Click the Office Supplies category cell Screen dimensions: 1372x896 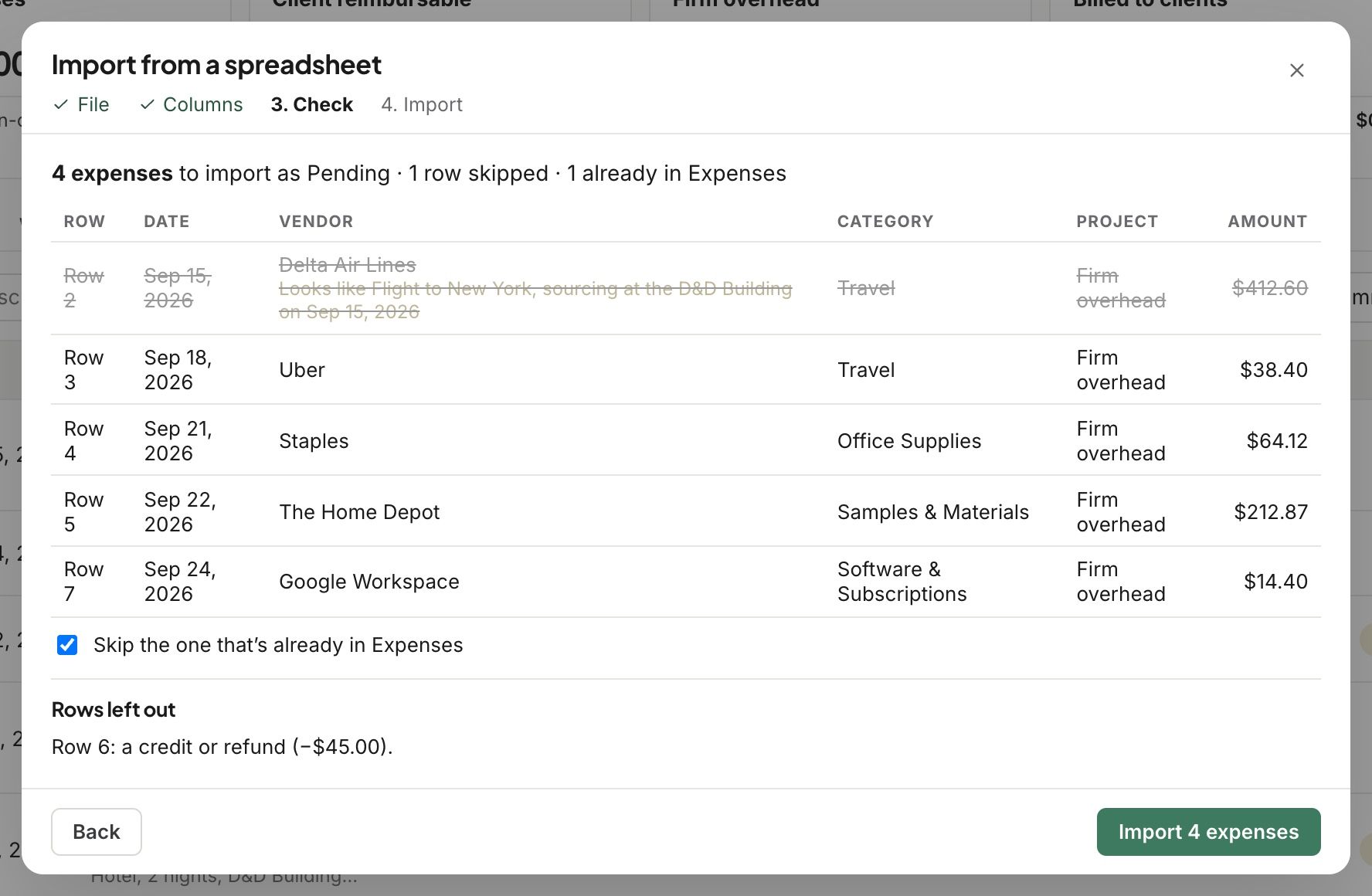coord(909,441)
